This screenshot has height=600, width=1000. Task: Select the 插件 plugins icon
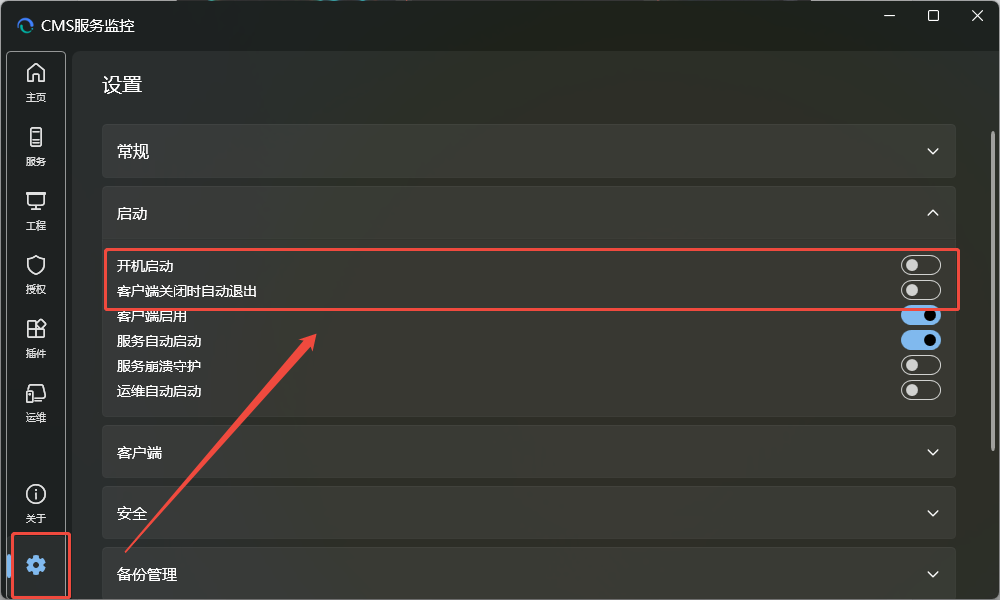point(36,337)
